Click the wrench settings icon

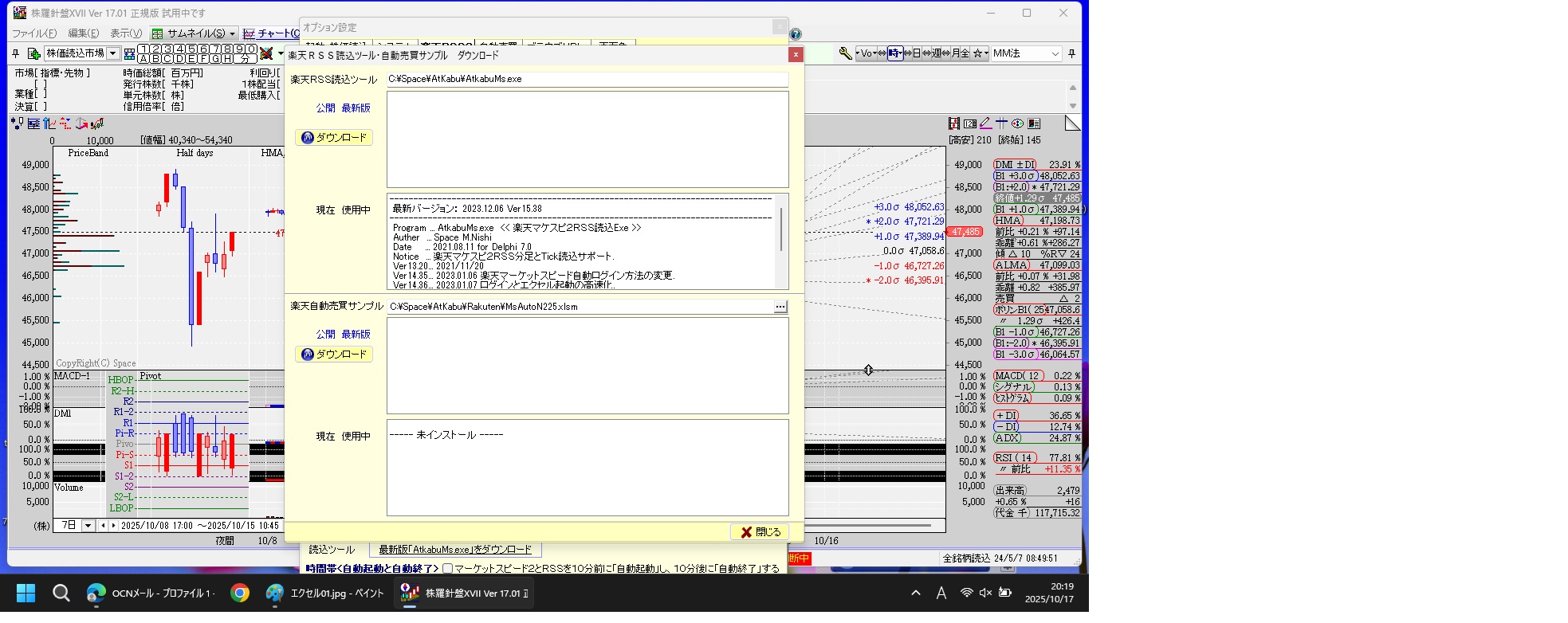[845, 53]
